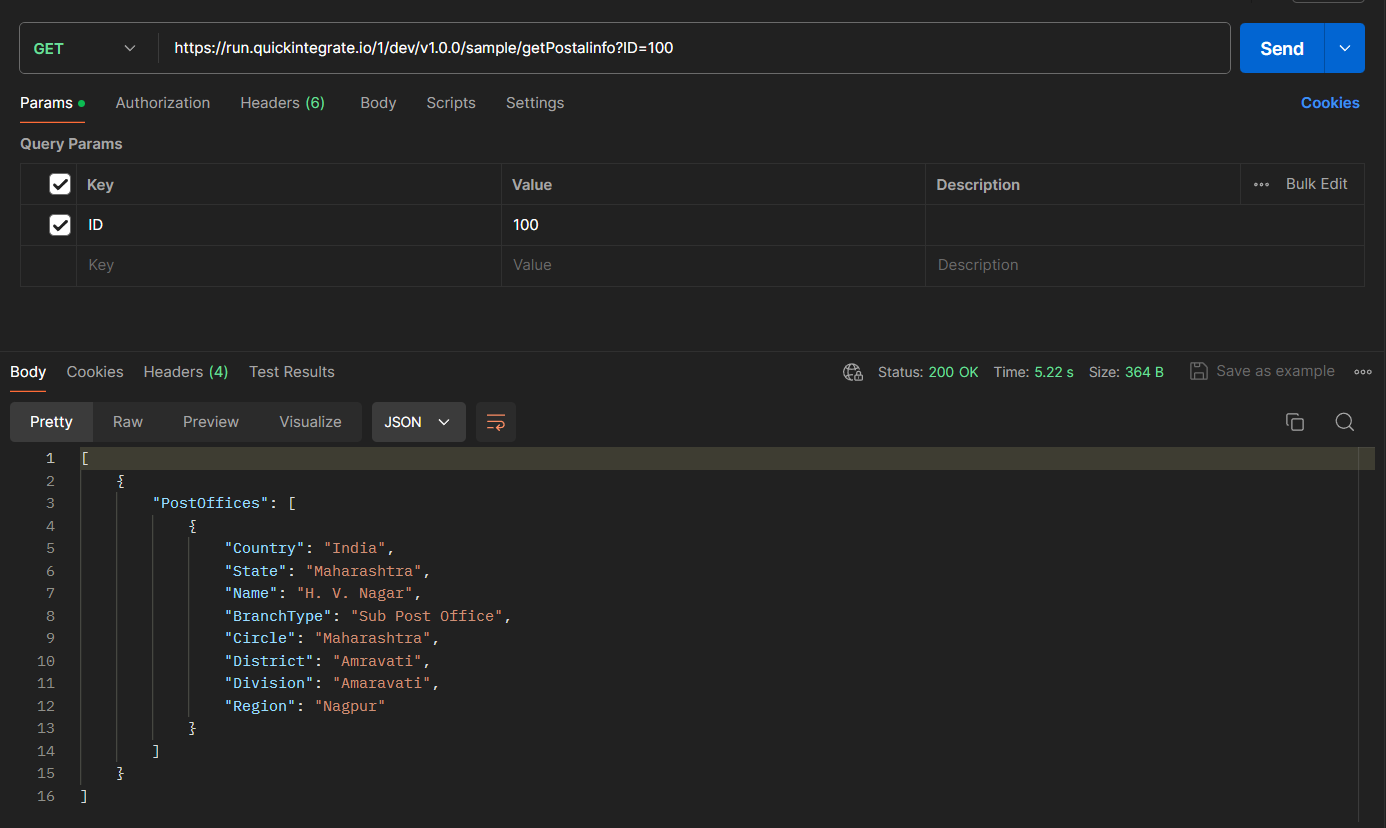
Task: Click the "BranchType": "Sub Post Office" line
Action: click(368, 616)
